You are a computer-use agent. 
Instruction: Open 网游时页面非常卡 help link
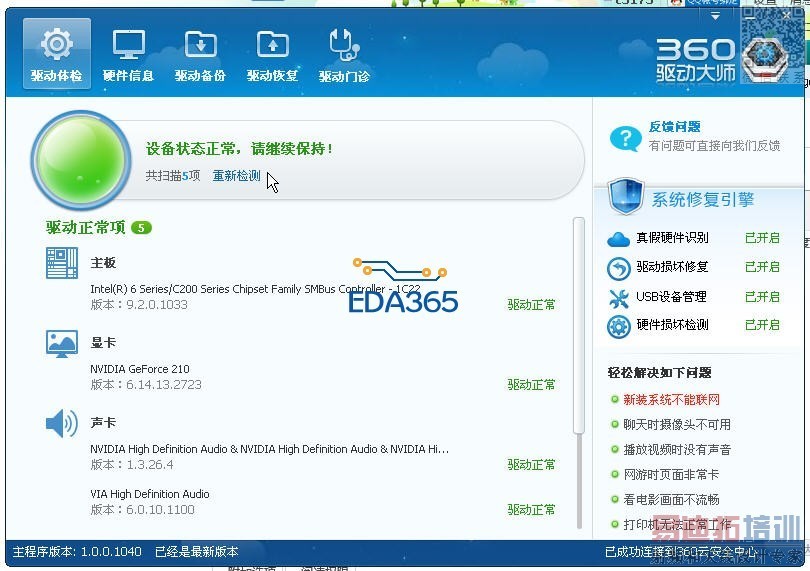pos(671,474)
